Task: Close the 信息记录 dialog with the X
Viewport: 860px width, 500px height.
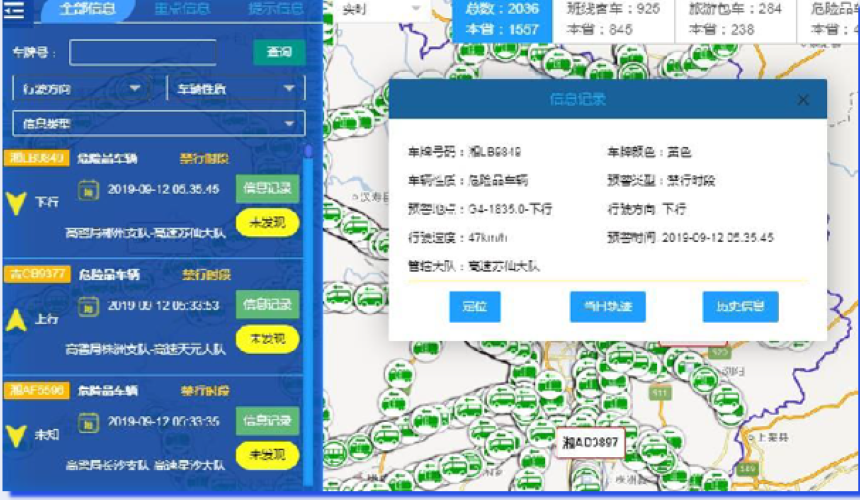Action: [803, 100]
